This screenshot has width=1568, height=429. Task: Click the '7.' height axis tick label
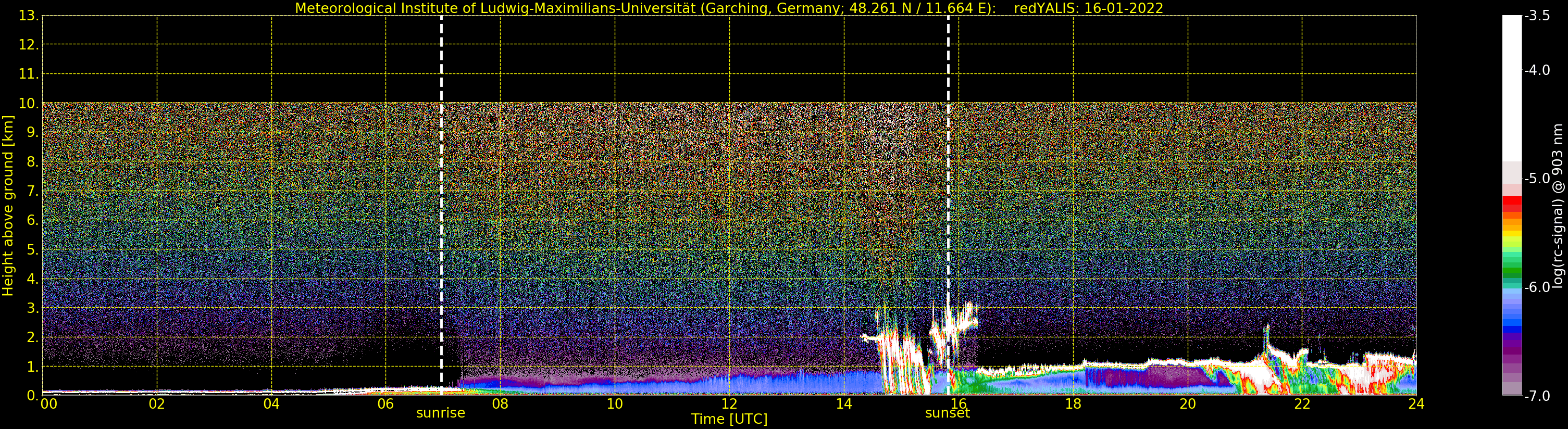pos(32,192)
